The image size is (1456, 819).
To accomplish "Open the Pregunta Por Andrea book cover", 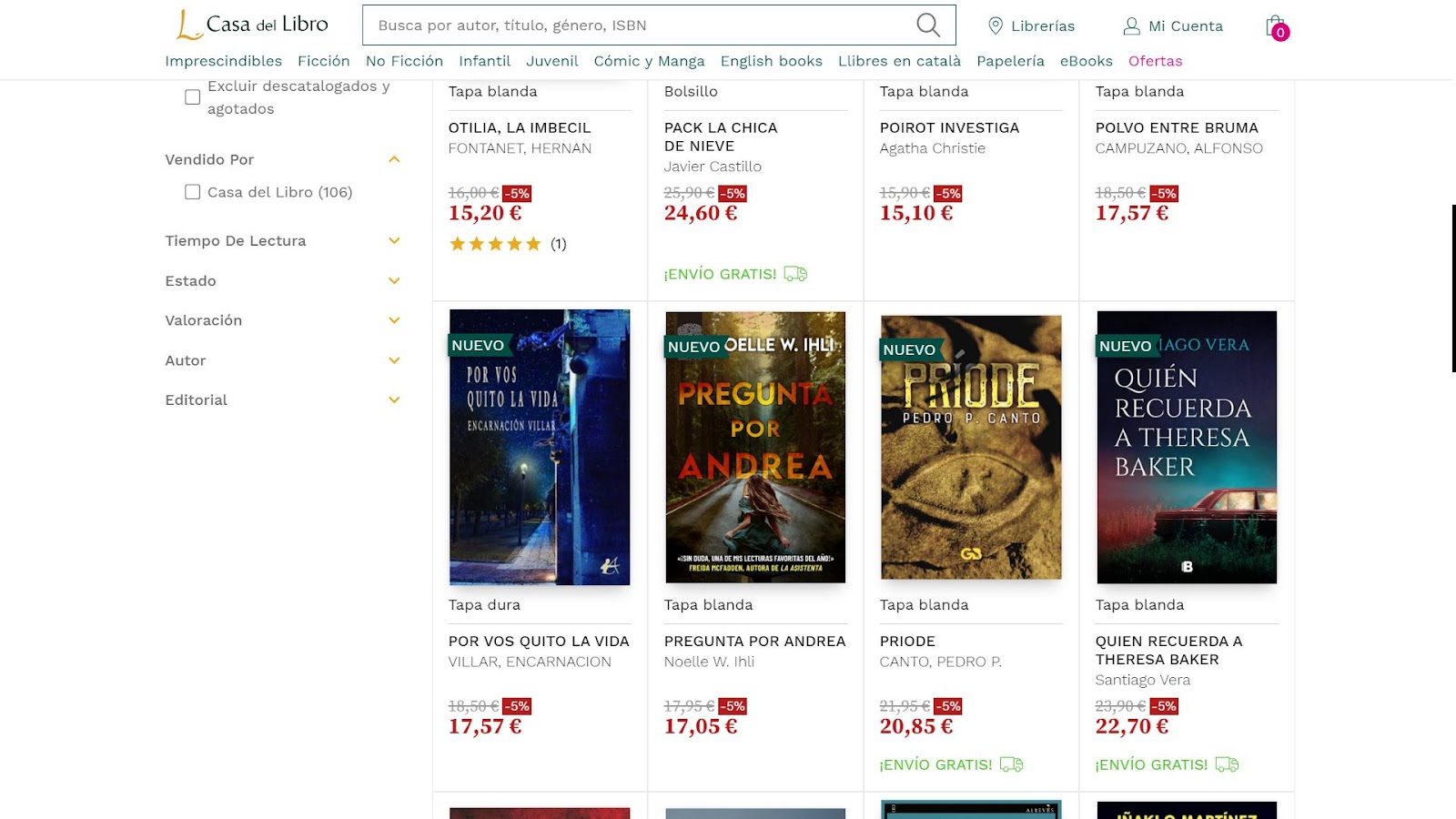I will [x=755, y=447].
